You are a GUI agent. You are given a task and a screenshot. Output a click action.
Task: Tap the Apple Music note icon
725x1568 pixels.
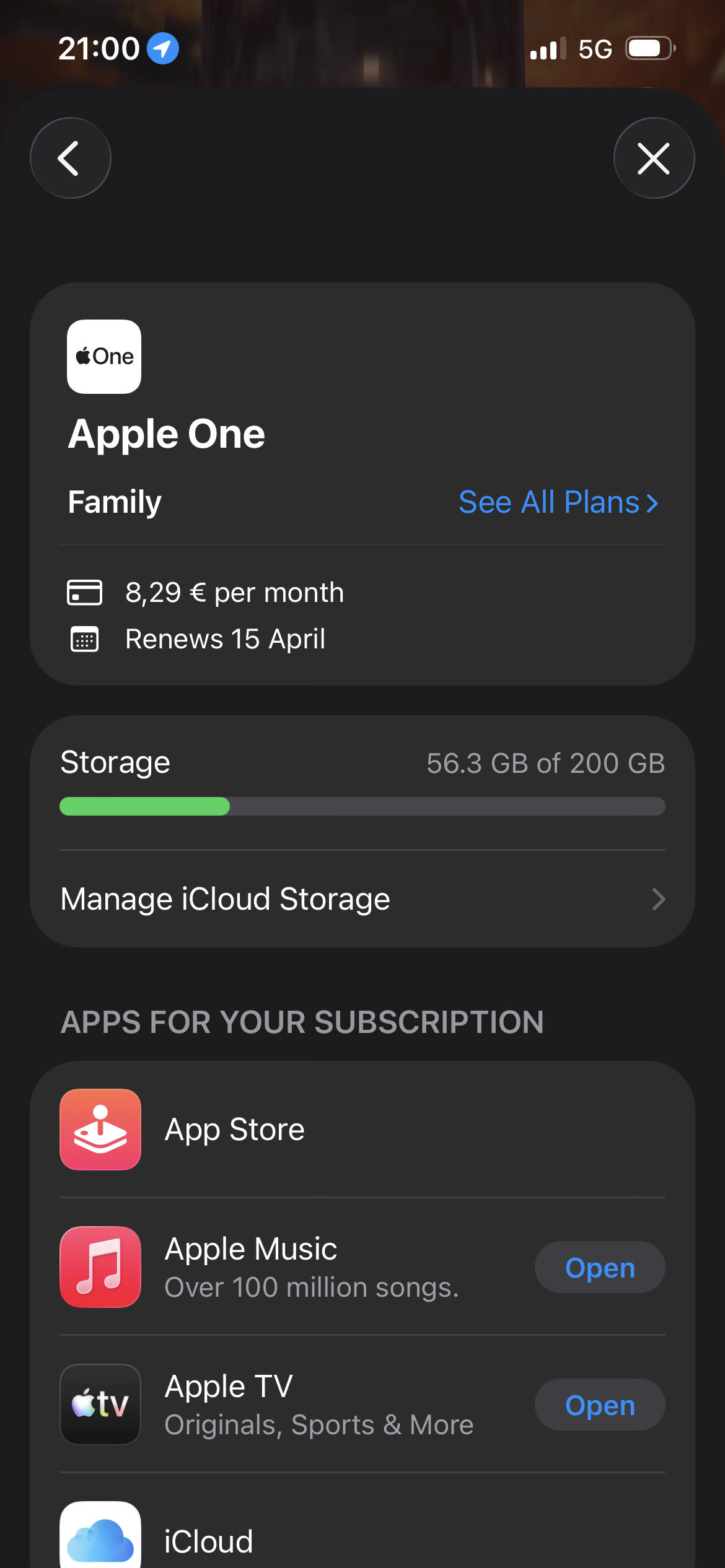coord(100,1267)
